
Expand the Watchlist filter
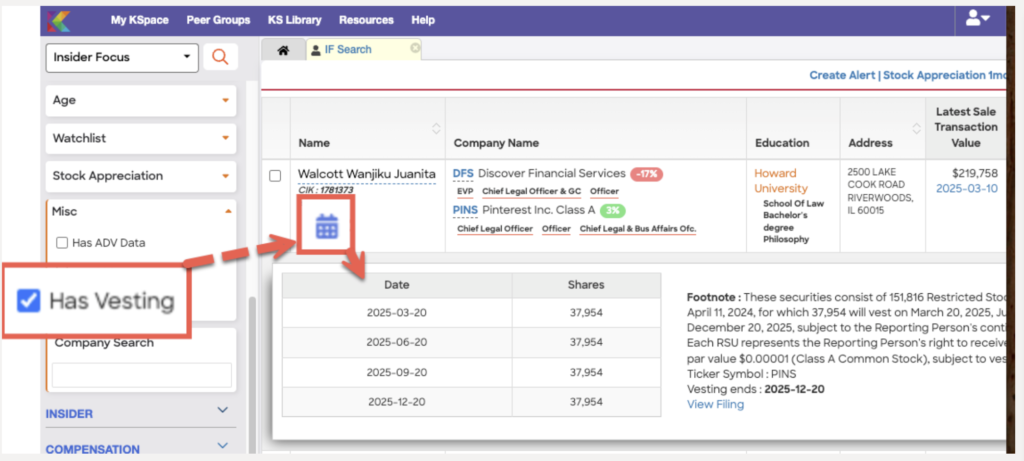(141, 138)
